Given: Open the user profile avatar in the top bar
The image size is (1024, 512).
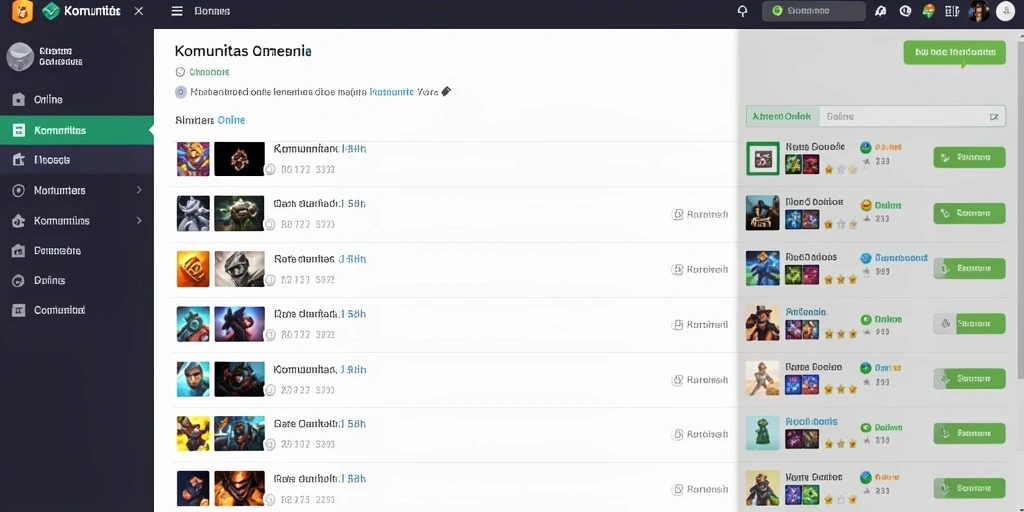Looking at the screenshot, I should [x=978, y=11].
